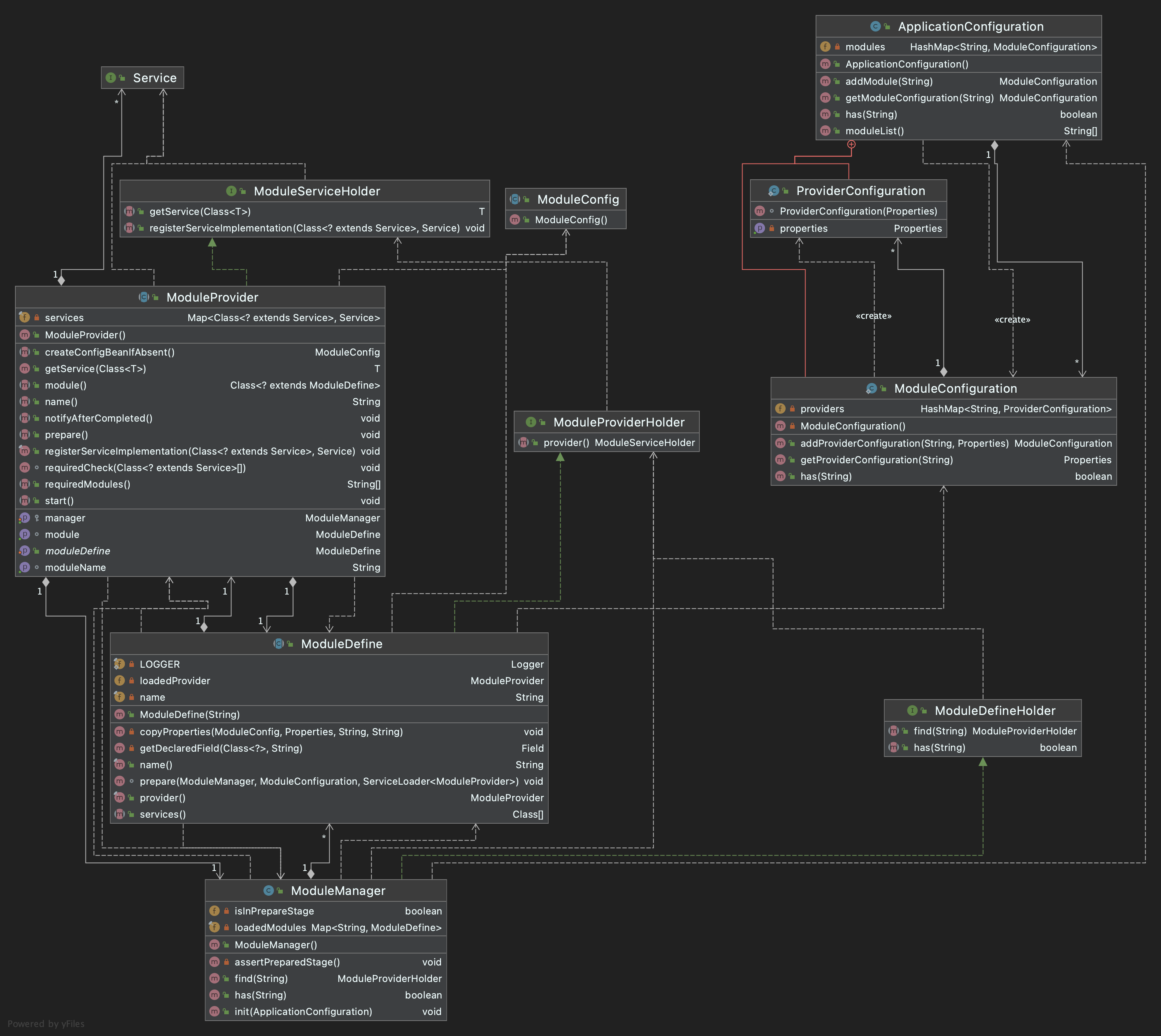The height and width of the screenshot is (1036, 1161).
Task: Select the ModuleDefine node title
Action: tap(342, 644)
